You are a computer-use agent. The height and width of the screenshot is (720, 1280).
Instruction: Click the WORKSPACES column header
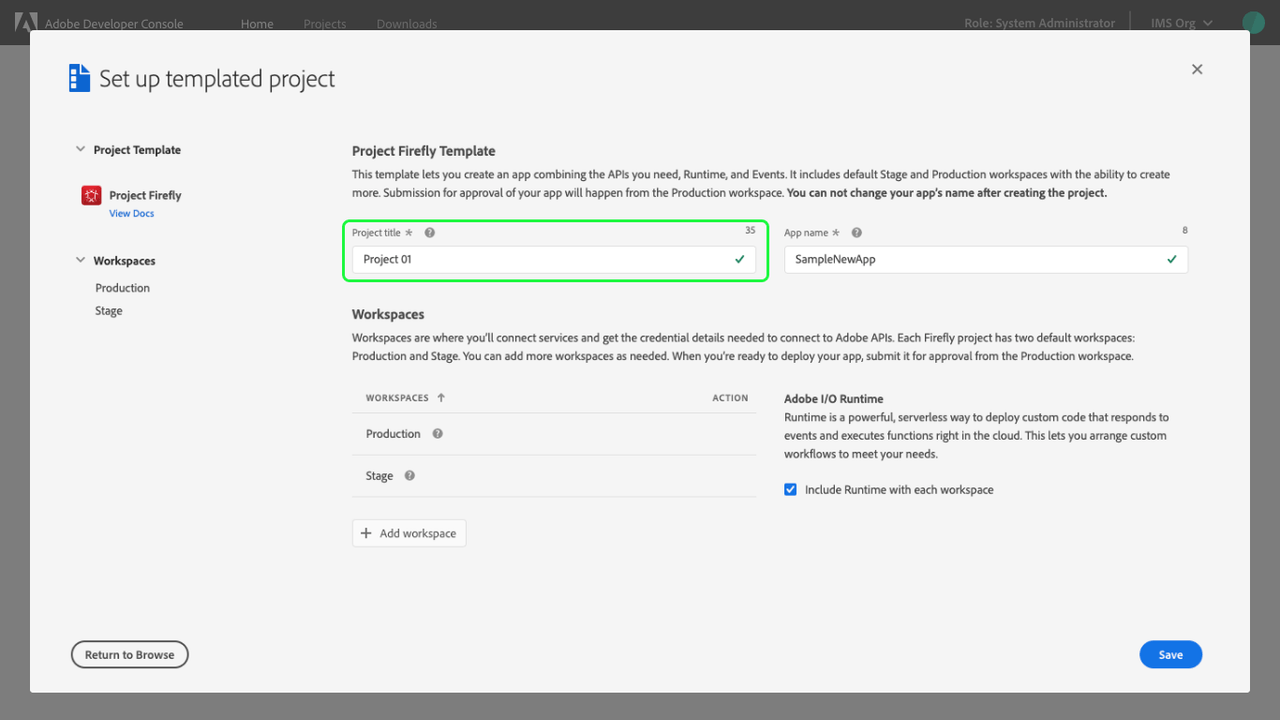397,398
